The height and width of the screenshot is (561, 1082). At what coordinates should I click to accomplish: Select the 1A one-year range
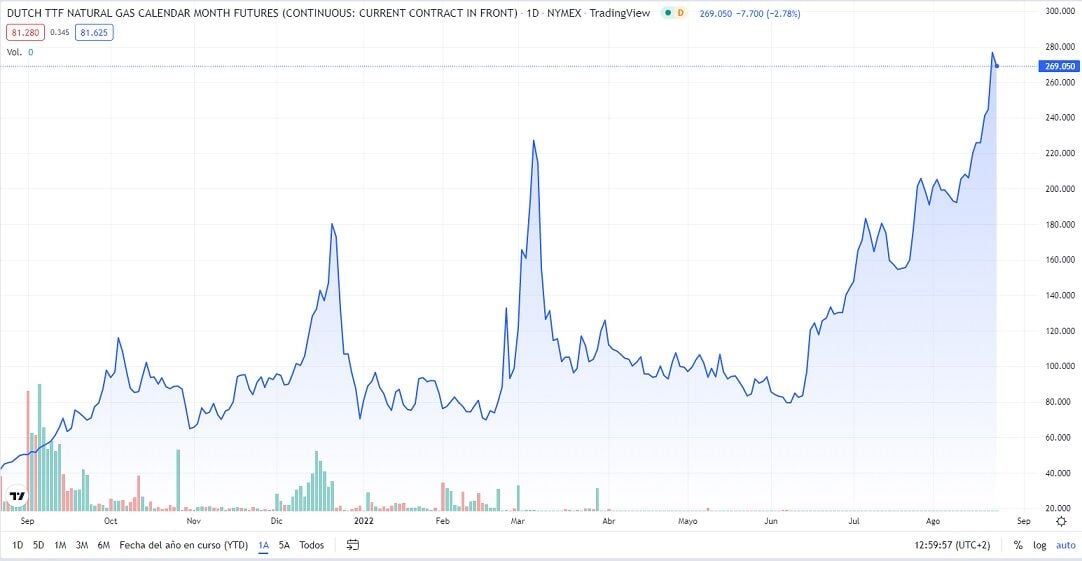[x=264, y=545]
